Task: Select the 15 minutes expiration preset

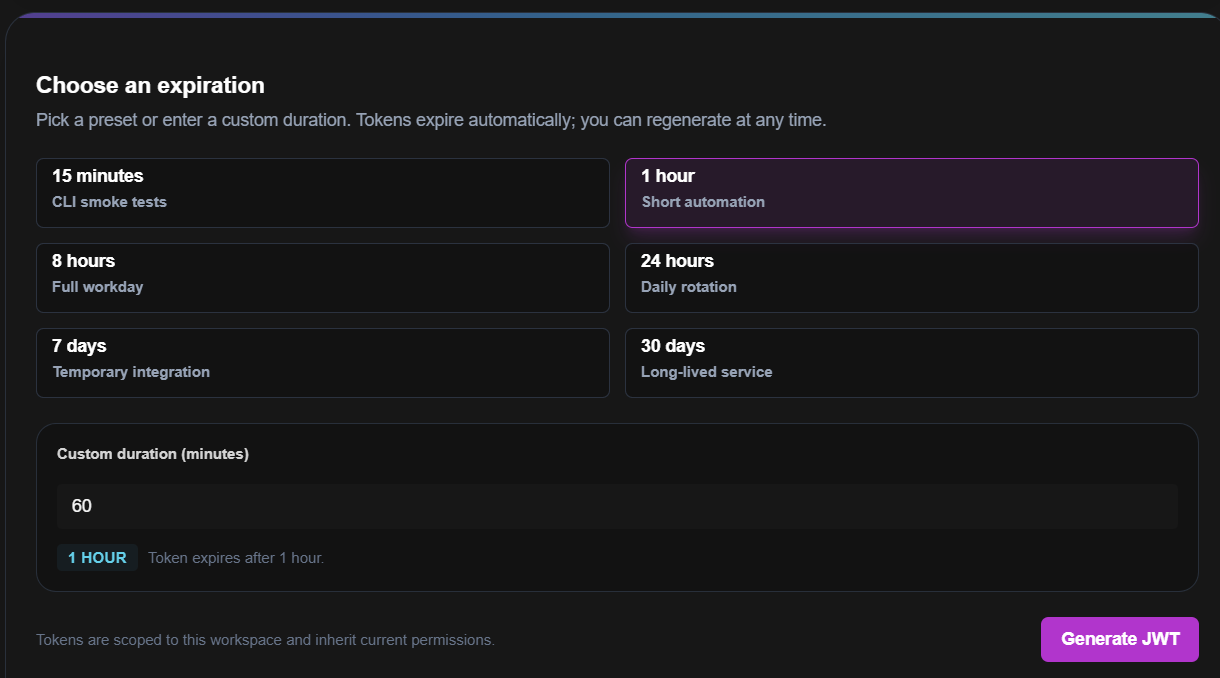Action: (322, 193)
